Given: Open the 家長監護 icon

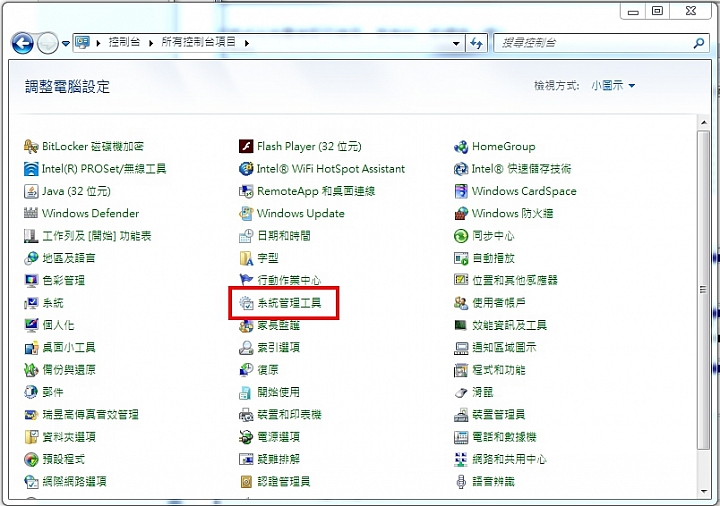Looking at the screenshot, I should (246, 325).
